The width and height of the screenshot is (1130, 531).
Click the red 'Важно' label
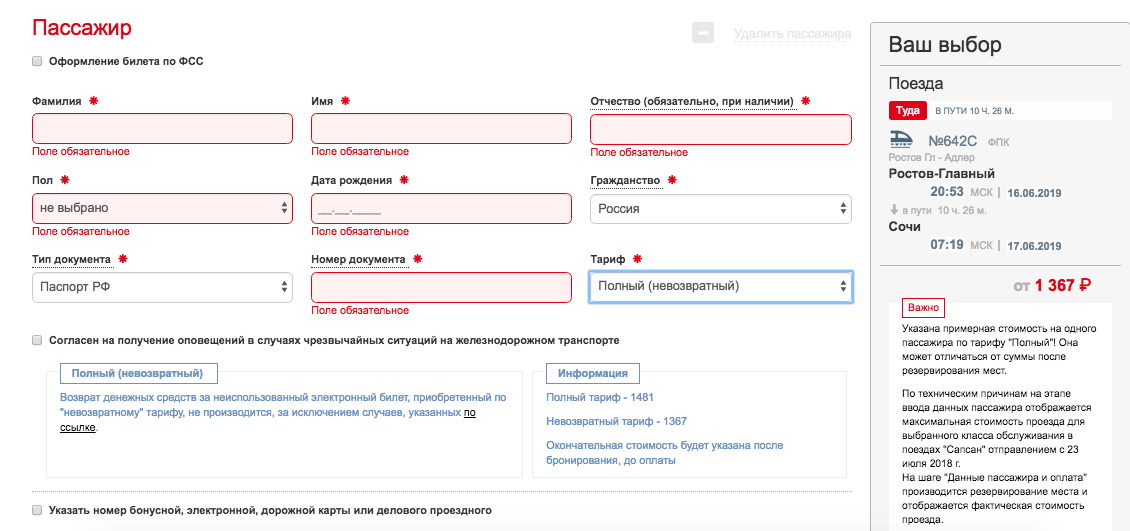[x=923, y=308]
